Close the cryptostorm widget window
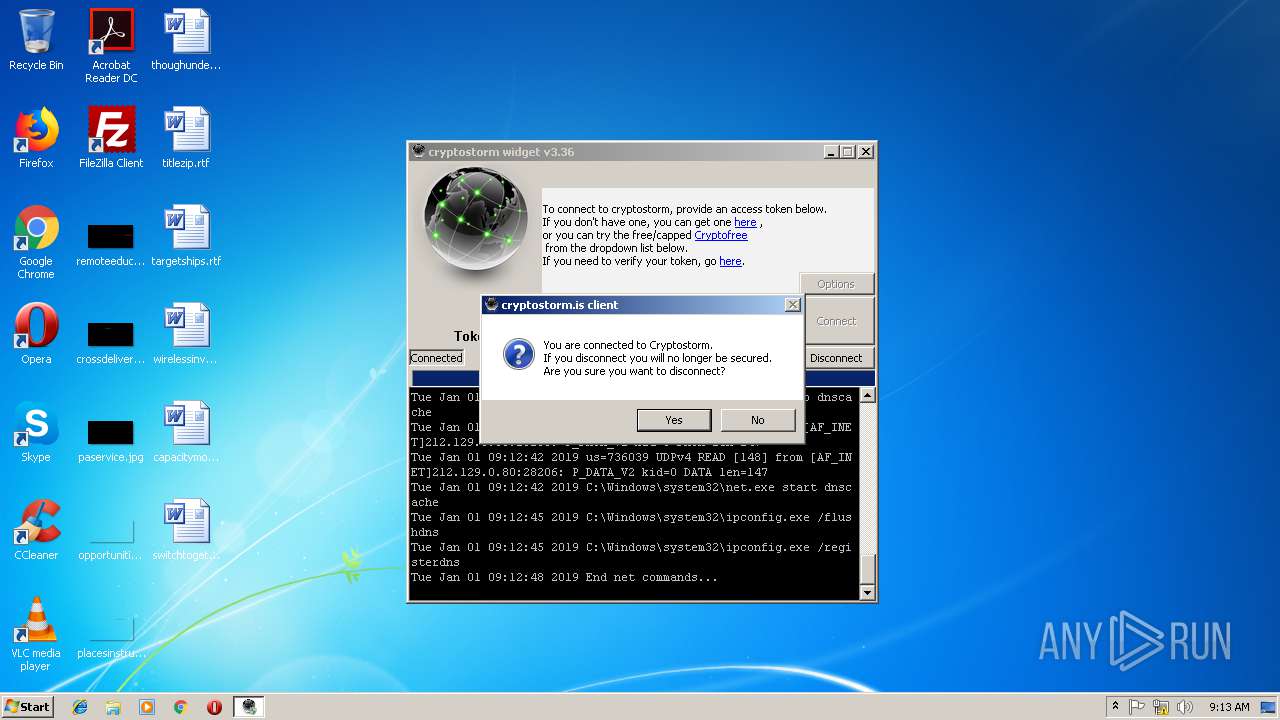1280x720 pixels. coord(866,152)
